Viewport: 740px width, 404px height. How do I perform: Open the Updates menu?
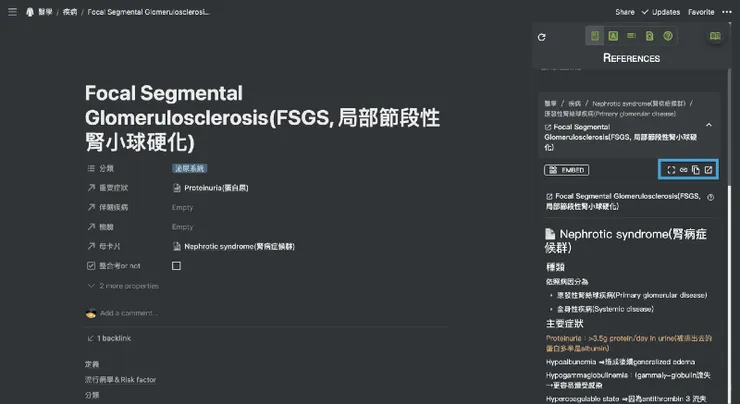[x=661, y=12]
